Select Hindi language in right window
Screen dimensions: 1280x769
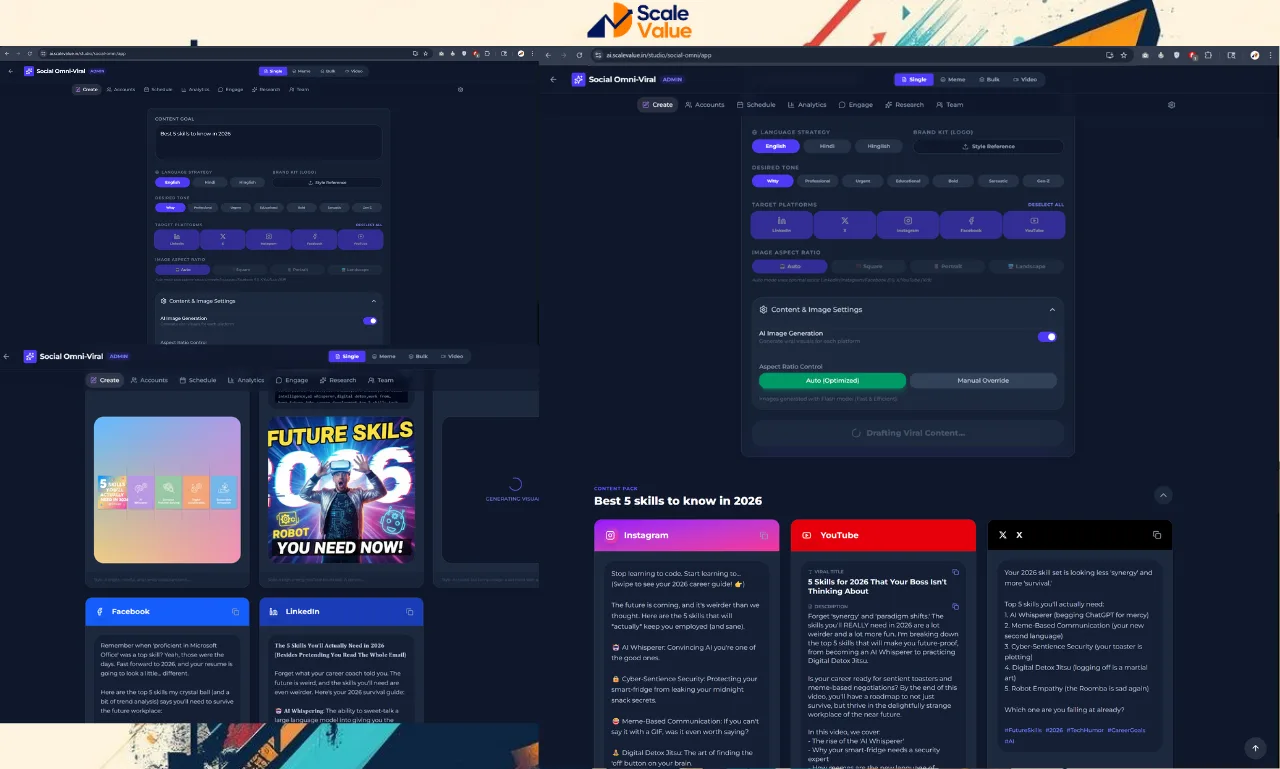[x=827, y=146]
